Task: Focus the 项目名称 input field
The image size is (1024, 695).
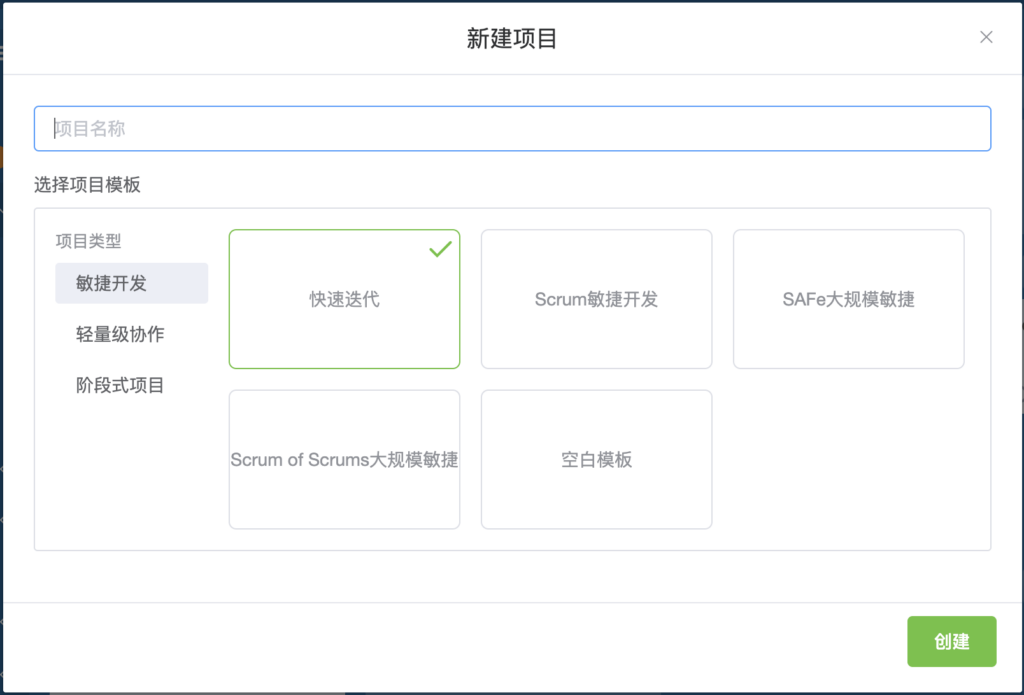Action: tap(512, 129)
